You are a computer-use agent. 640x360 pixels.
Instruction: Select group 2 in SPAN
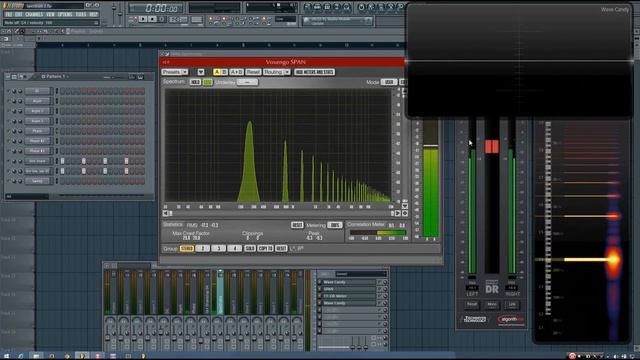[x=202, y=248]
